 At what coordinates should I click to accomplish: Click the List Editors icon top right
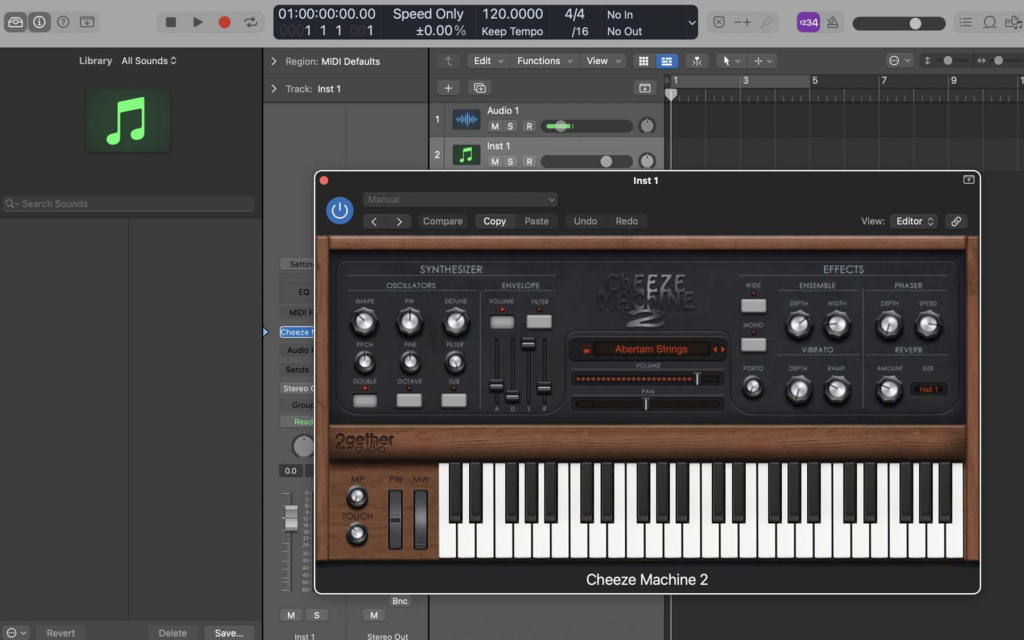tap(966, 22)
